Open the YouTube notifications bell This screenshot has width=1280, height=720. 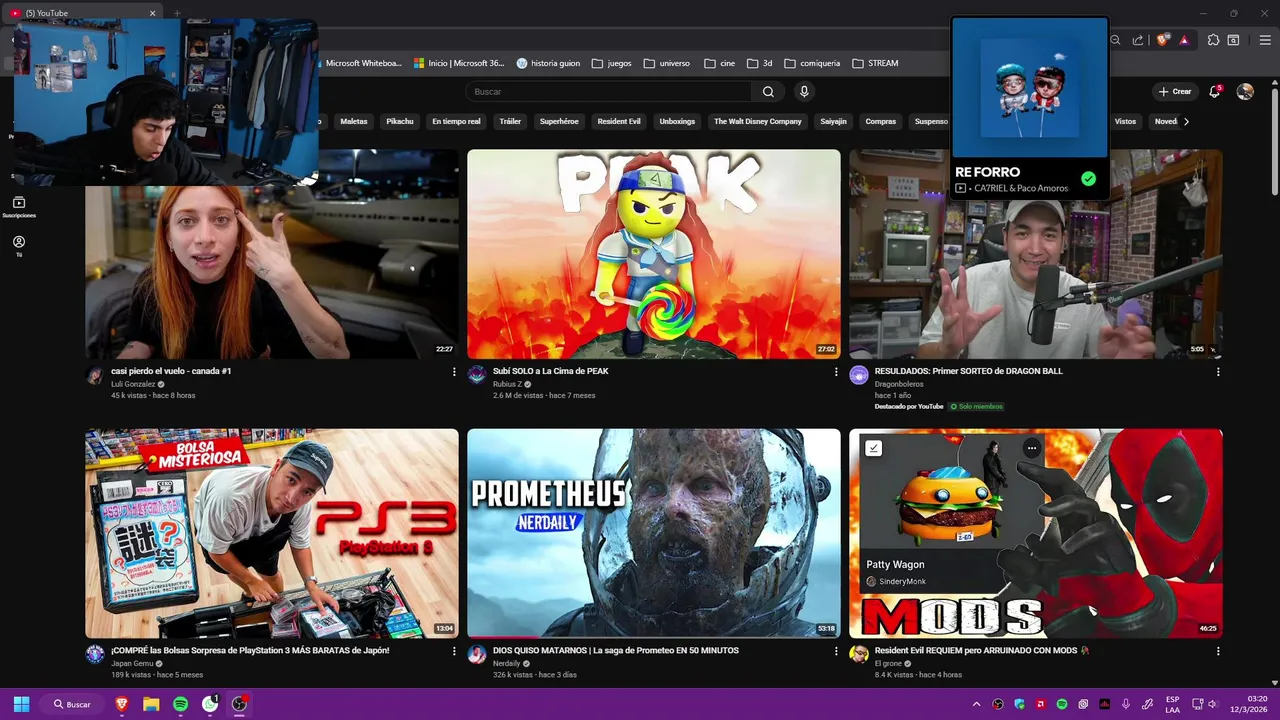(x=1215, y=91)
